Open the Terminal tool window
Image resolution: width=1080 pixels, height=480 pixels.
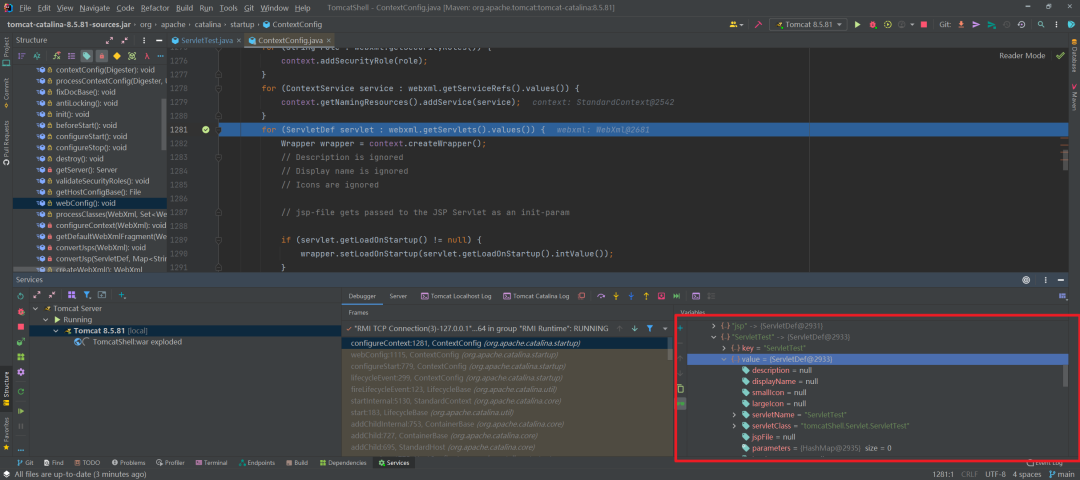(x=211, y=463)
